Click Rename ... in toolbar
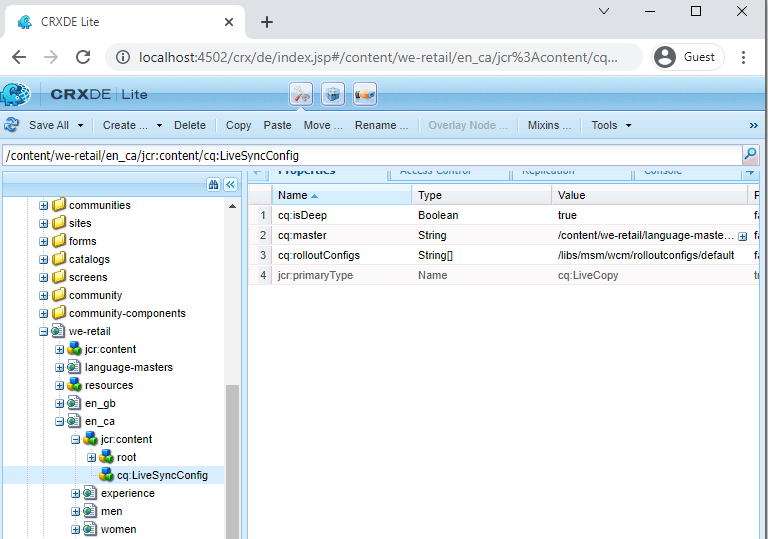Viewport: 768px width, 539px height. pyautogui.click(x=381, y=125)
